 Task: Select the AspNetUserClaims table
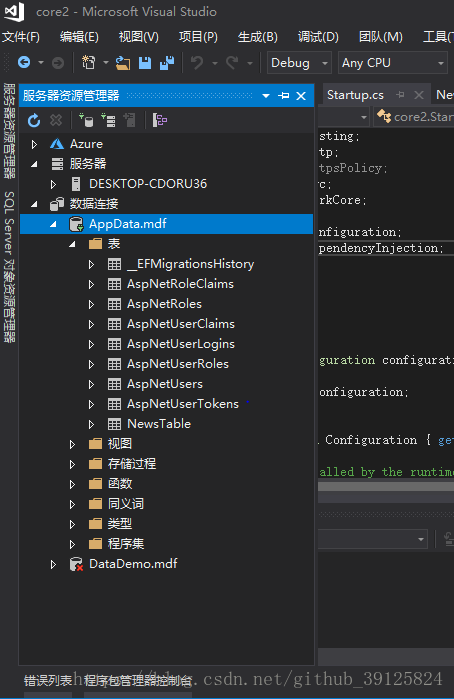point(181,324)
